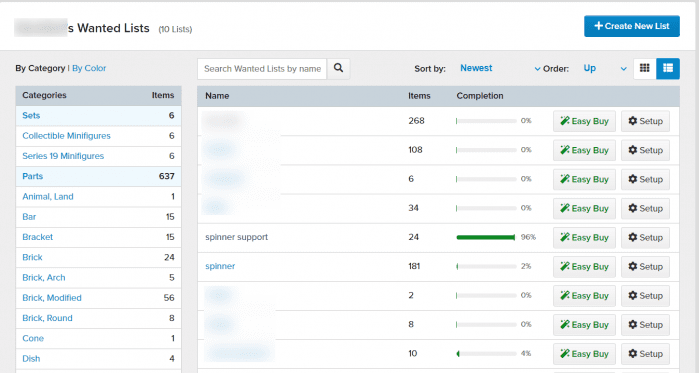The width and height of the screenshot is (699, 373).
Task: Switch to By Color view
Action: point(89,68)
